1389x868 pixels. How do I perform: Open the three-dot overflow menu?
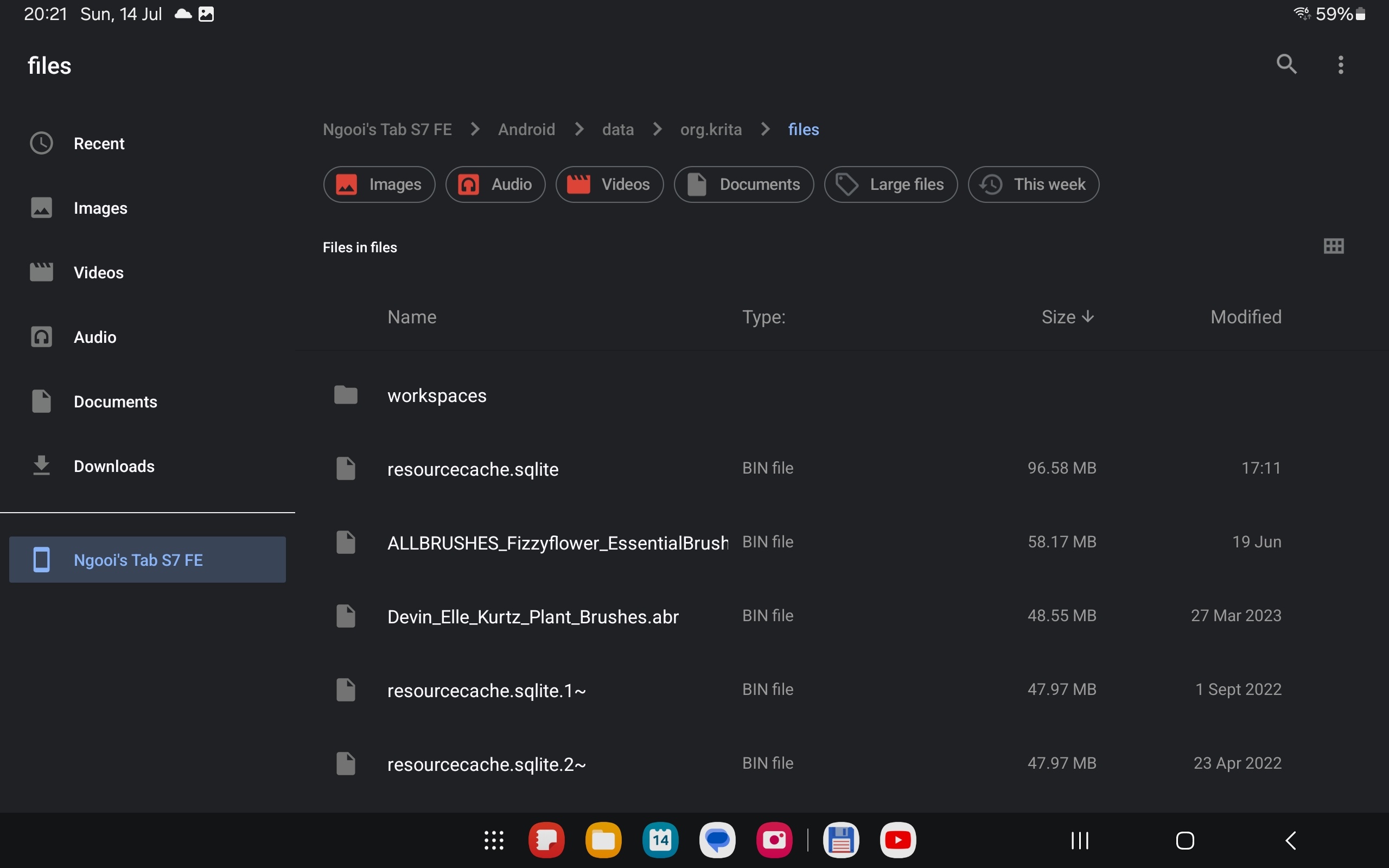[x=1341, y=65]
